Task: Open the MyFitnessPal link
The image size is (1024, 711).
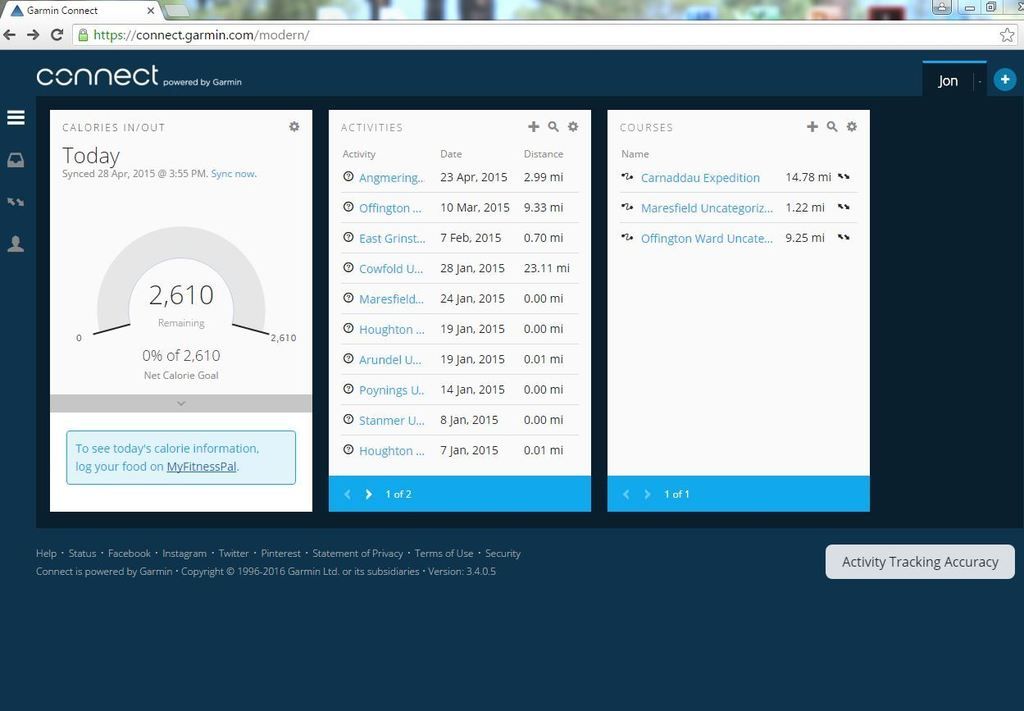Action: coord(201,466)
